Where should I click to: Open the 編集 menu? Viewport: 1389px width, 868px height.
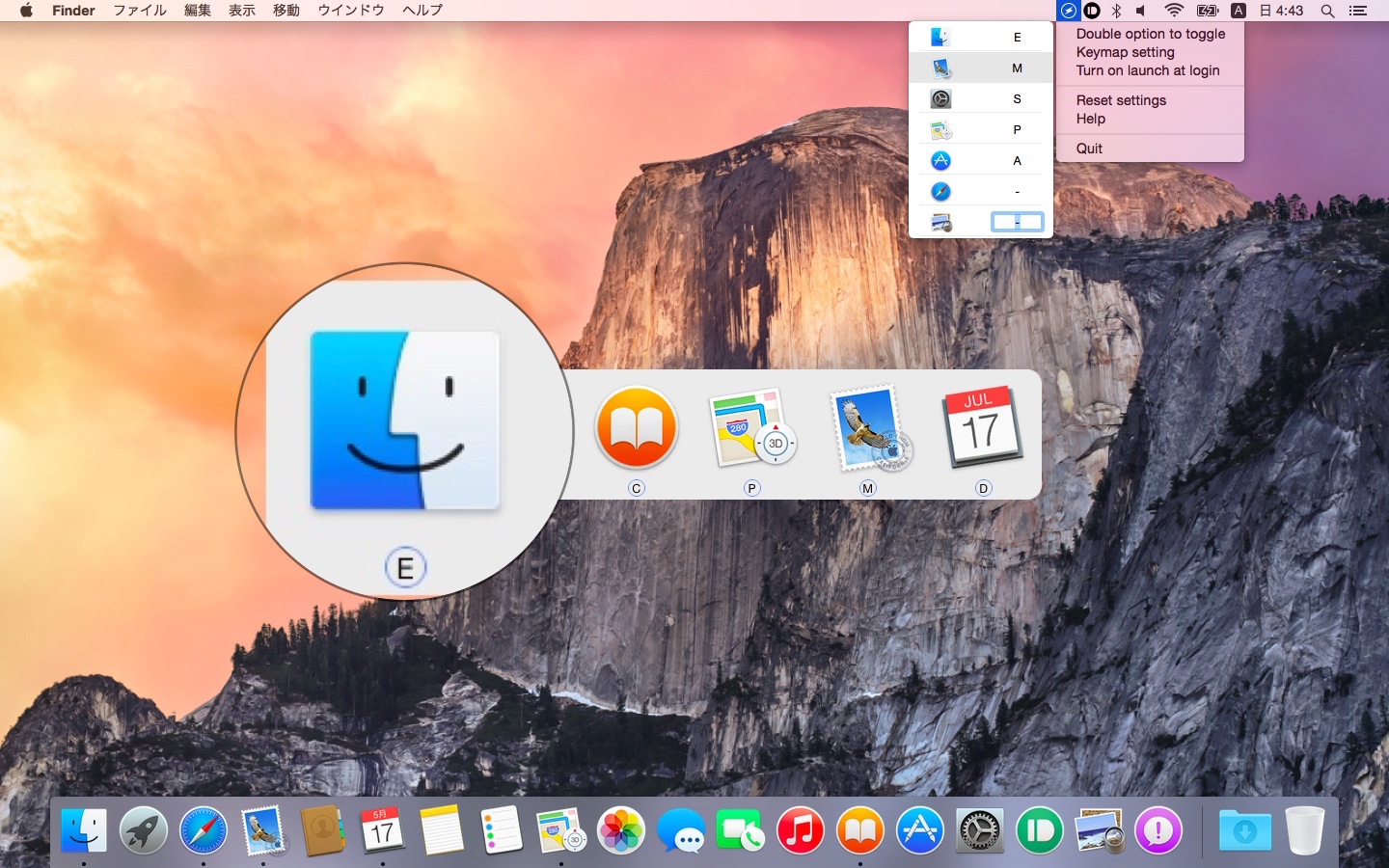[198, 11]
